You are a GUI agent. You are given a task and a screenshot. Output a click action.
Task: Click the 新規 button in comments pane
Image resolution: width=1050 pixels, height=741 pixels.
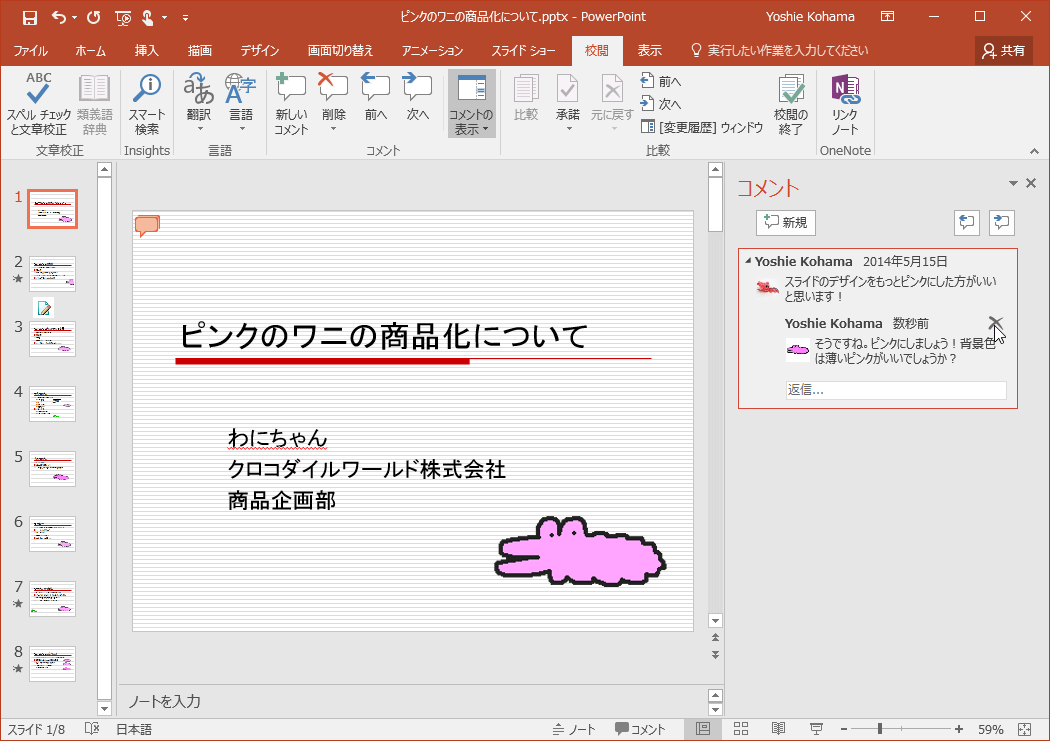785,223
